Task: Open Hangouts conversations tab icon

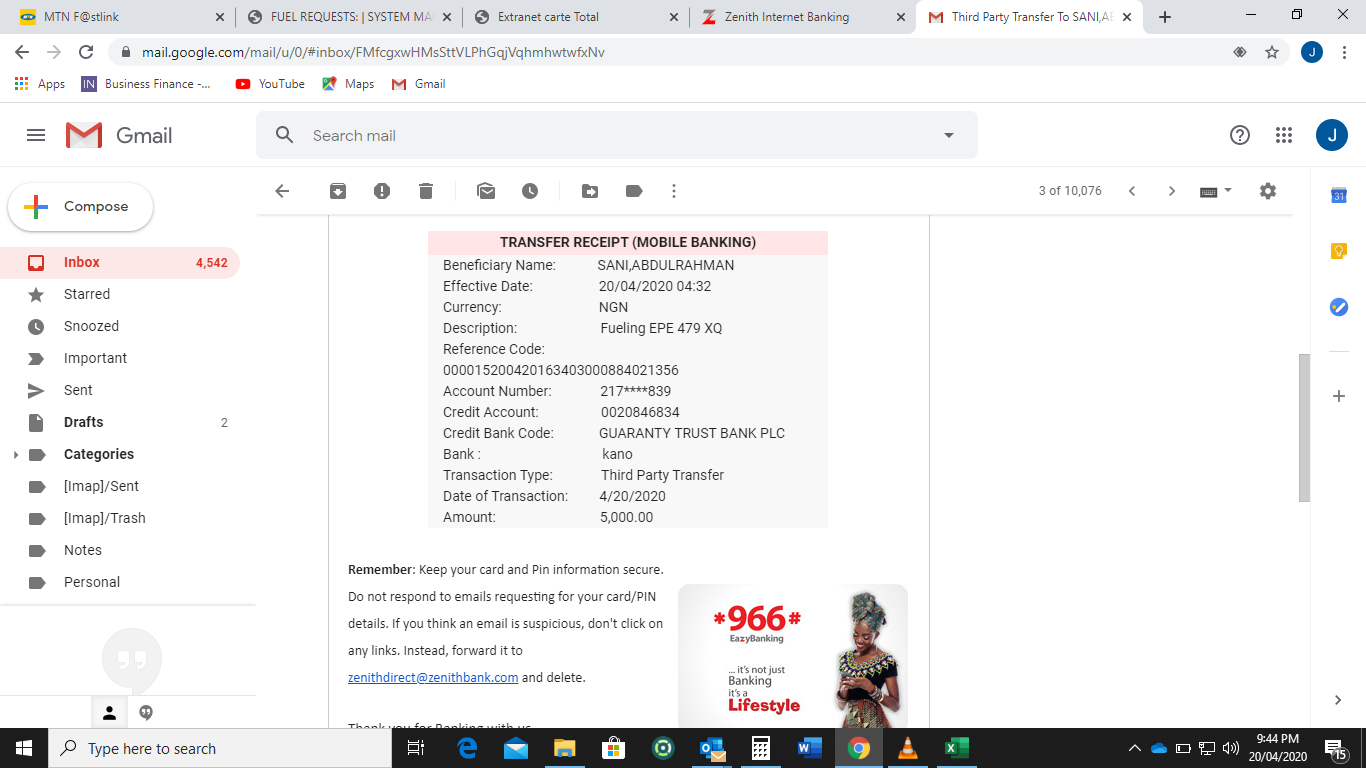Action: pyautogui.click(x=146, y=713)
